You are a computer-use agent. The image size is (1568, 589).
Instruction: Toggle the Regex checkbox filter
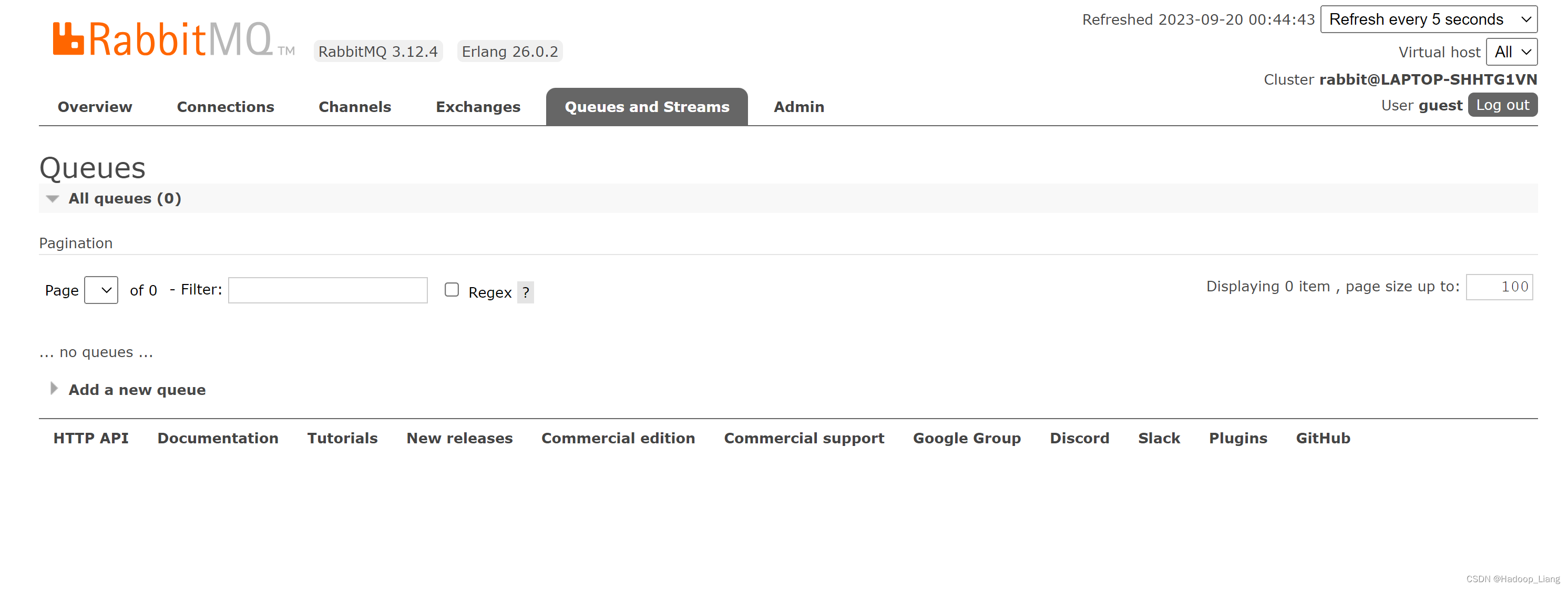[450, 289]
